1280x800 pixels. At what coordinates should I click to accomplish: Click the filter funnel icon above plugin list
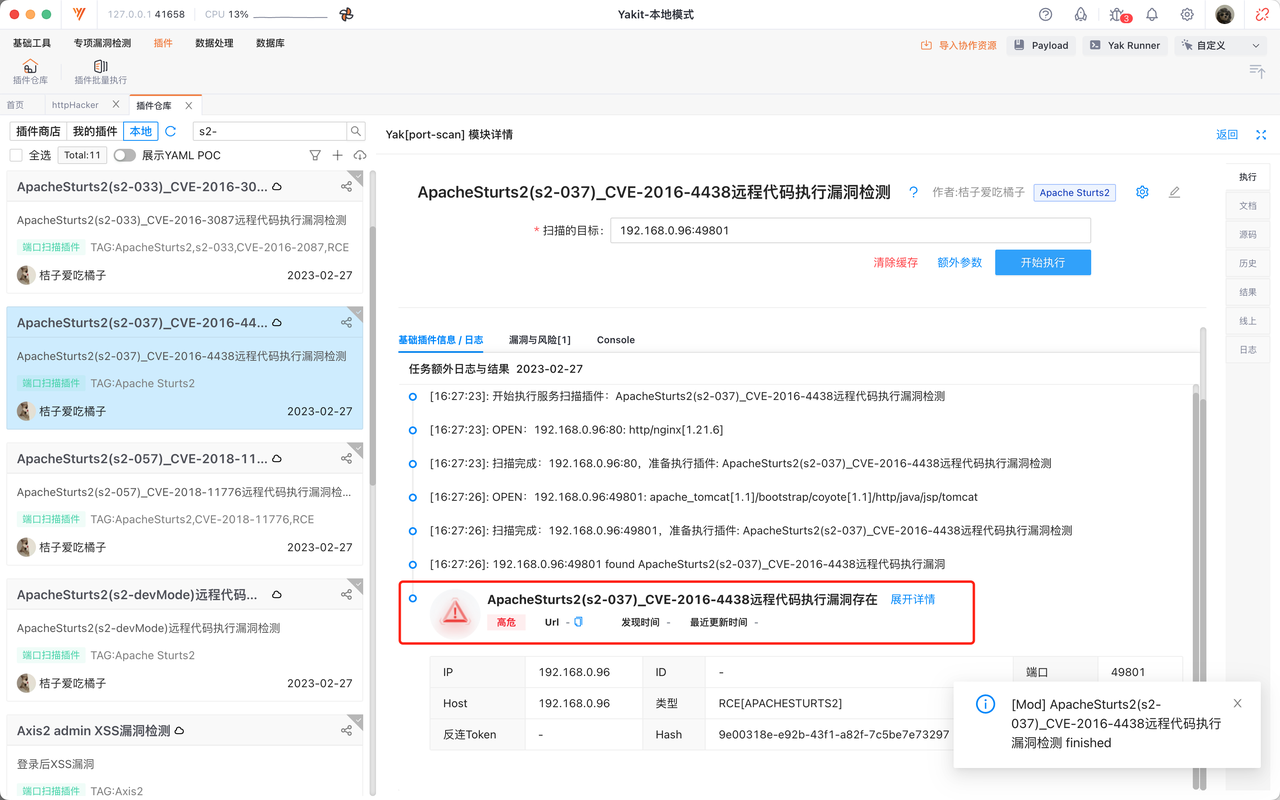click(315, 155)
